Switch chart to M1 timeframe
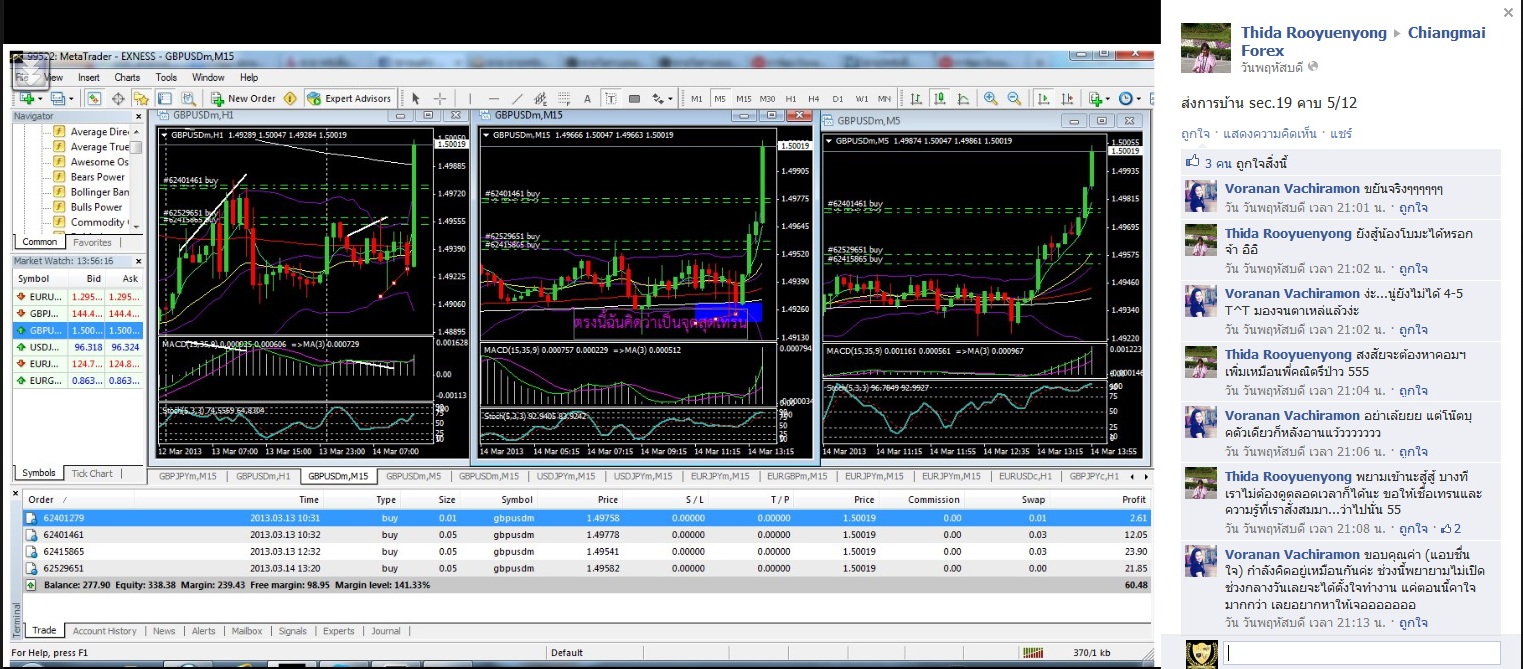 pos(697,98)
